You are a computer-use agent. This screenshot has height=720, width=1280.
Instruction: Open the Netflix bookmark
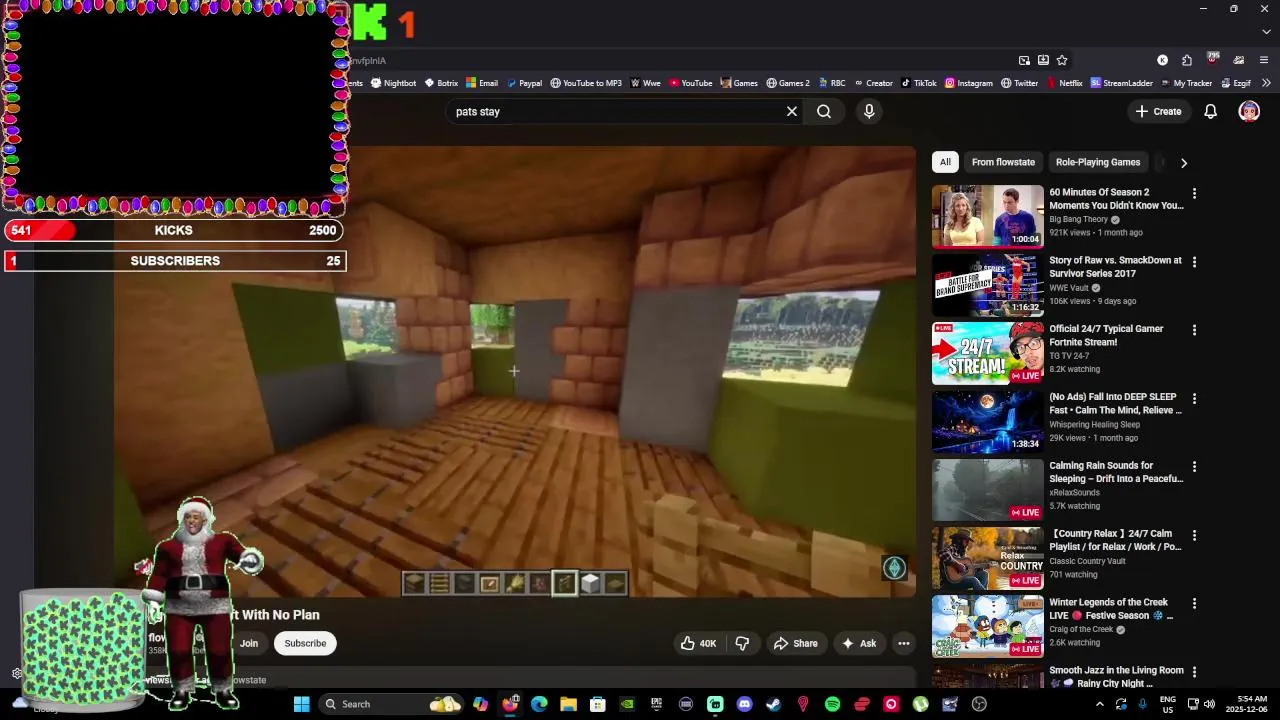pos(1064,83)
